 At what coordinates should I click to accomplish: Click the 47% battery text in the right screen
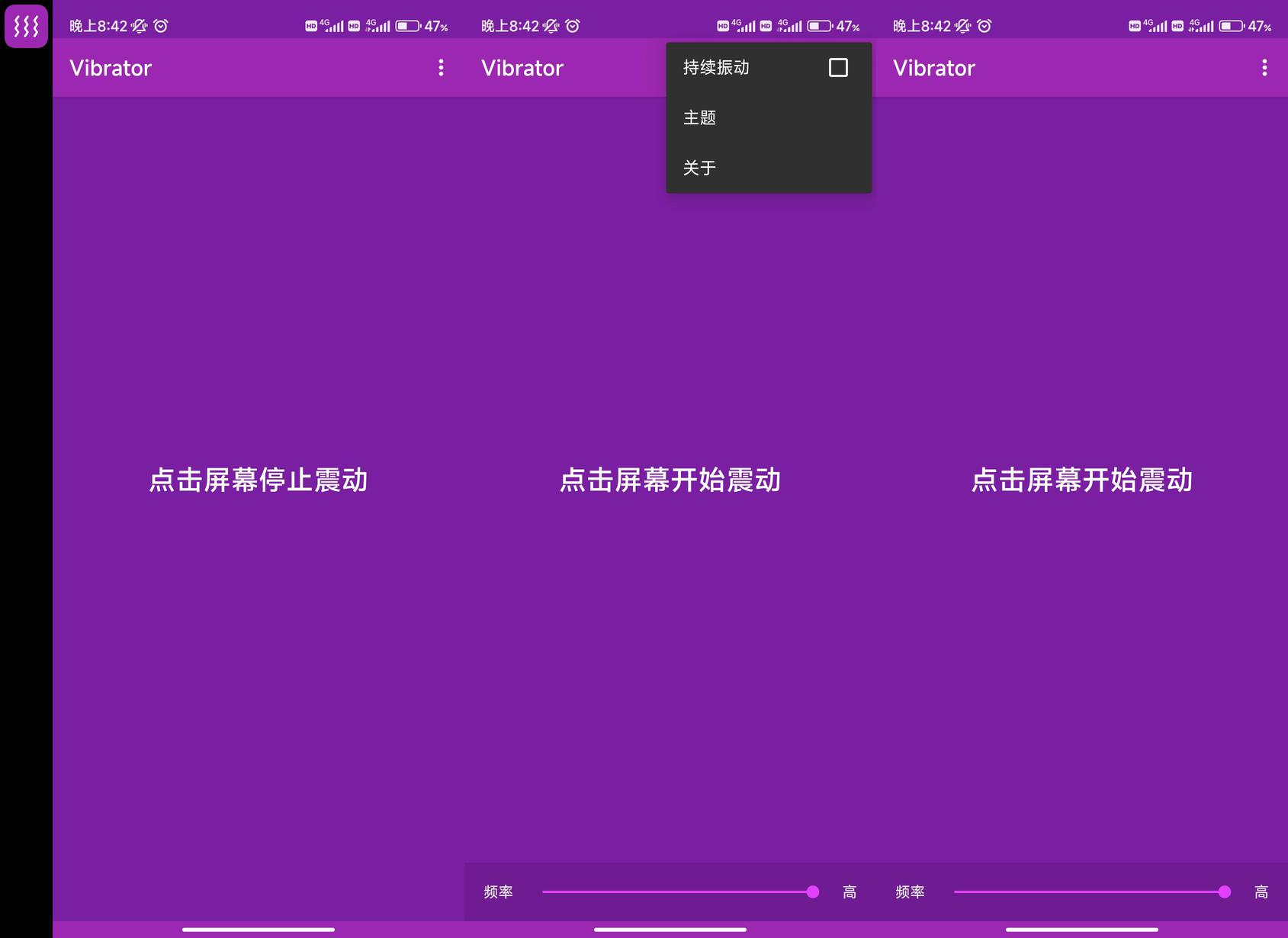pyautogui.click(x=1260, y=27)
